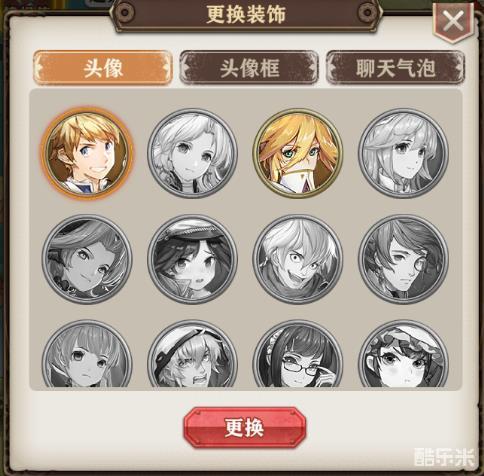Pick the grayed braided-hair girl avatar

point(192,154)
